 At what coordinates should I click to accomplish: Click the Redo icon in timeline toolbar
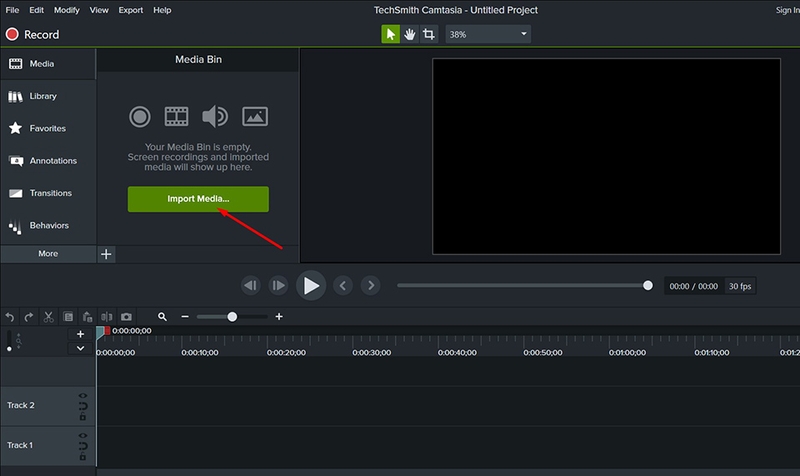tap(29, 317)
